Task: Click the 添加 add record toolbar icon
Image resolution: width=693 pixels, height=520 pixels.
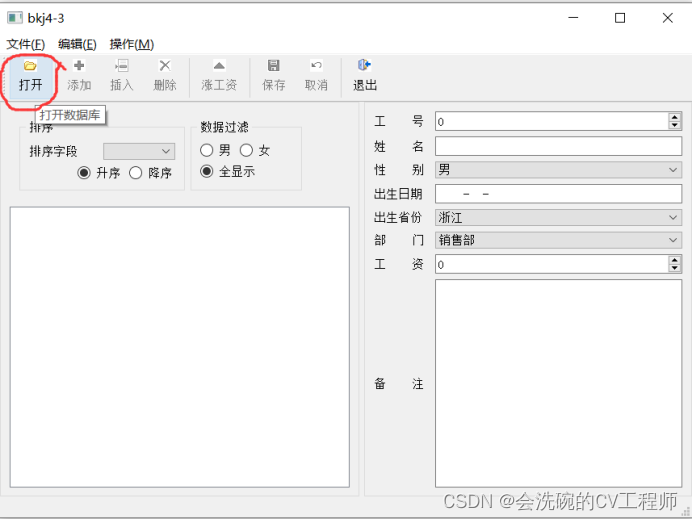Action: (x=79, y=65)
